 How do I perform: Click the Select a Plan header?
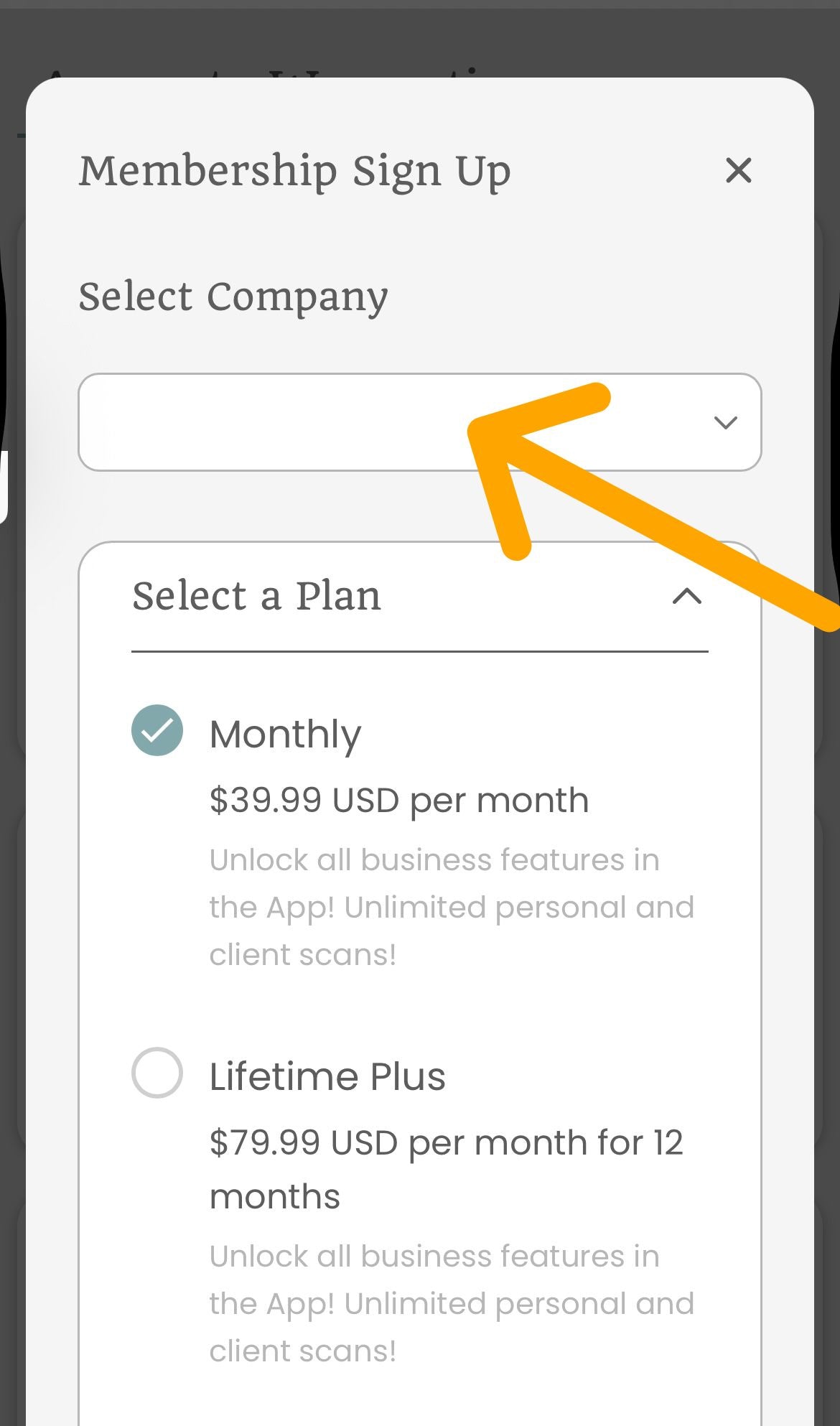pos(256,596)
